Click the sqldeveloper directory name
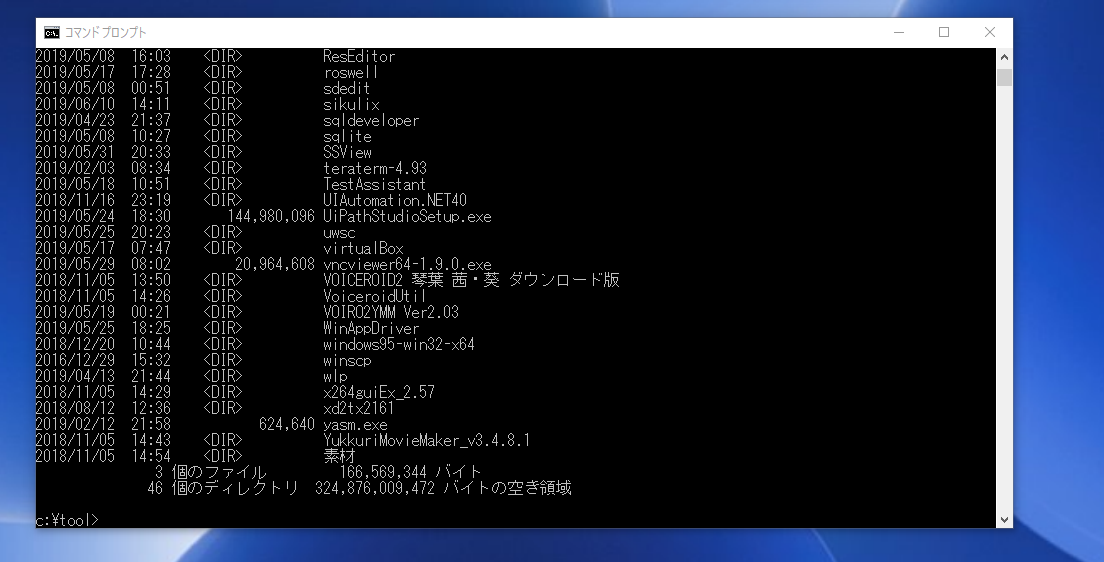The width and height of the screenshot is (1104, 562). [371, 120]
